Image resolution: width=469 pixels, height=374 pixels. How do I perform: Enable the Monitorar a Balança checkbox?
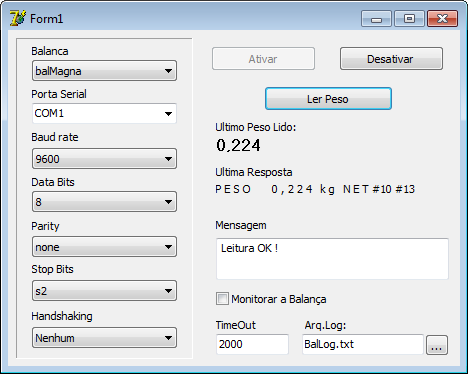tap(222, 299)
